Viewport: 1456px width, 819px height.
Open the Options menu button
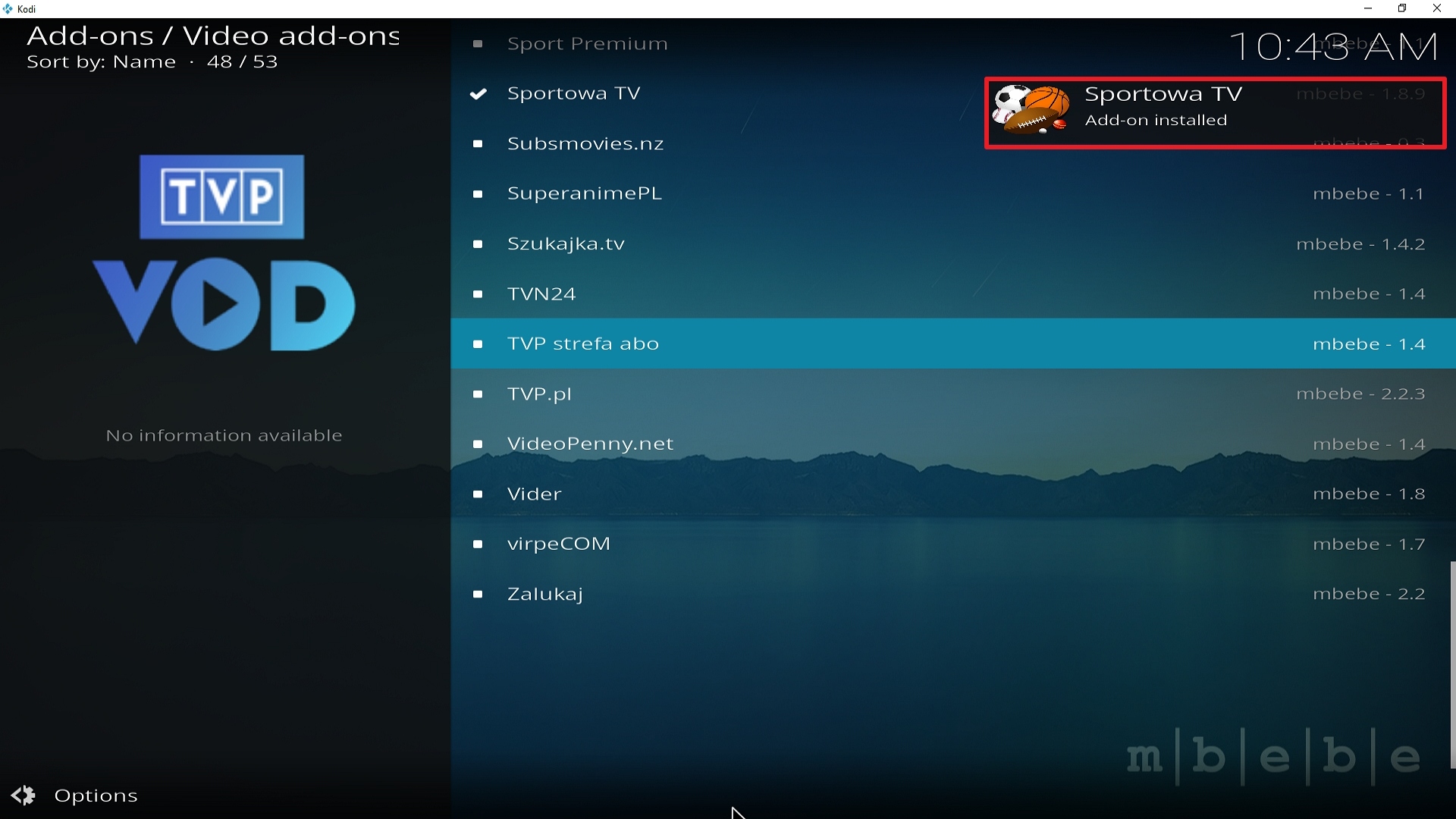click(x=74, y=795)
